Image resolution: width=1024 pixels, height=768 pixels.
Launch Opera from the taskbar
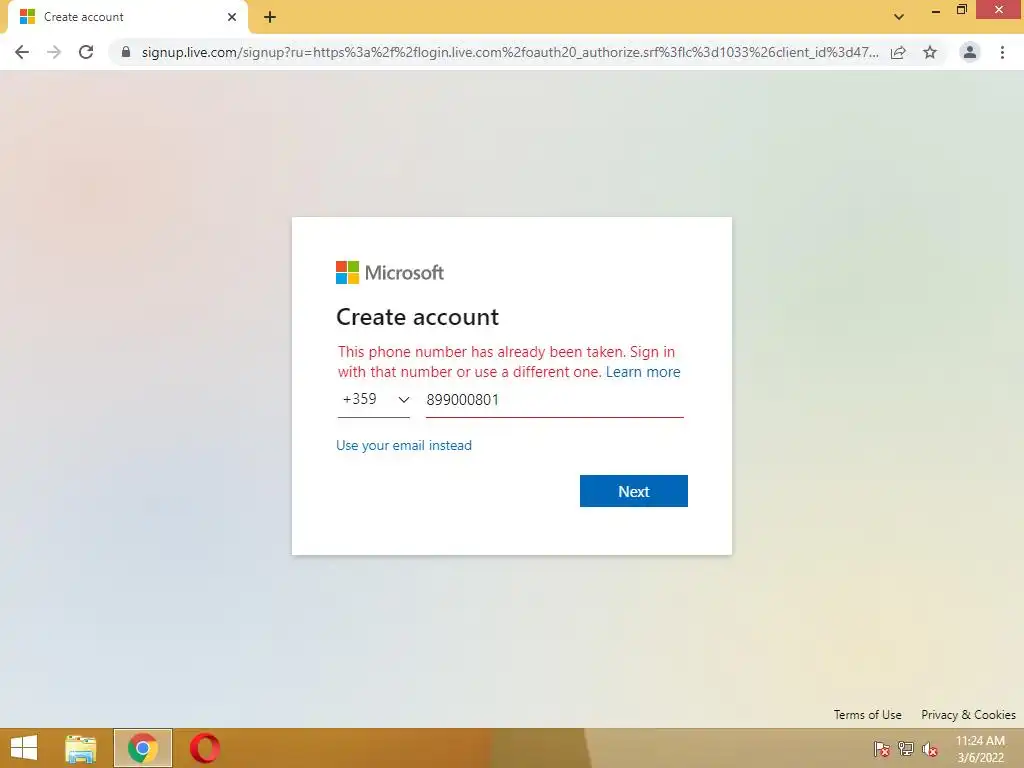point(204,748)
